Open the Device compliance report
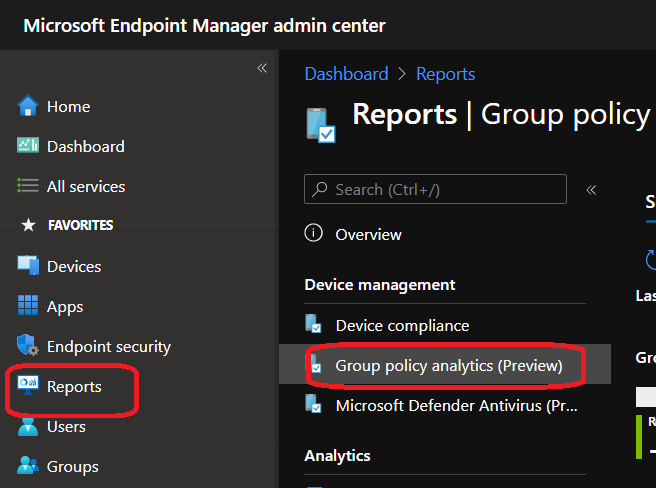Viewport: 656px width, 488px height. pos(402,326)
